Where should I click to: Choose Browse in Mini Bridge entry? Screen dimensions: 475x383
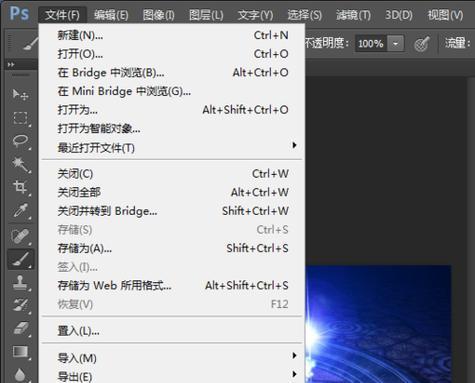coord(172,91)
